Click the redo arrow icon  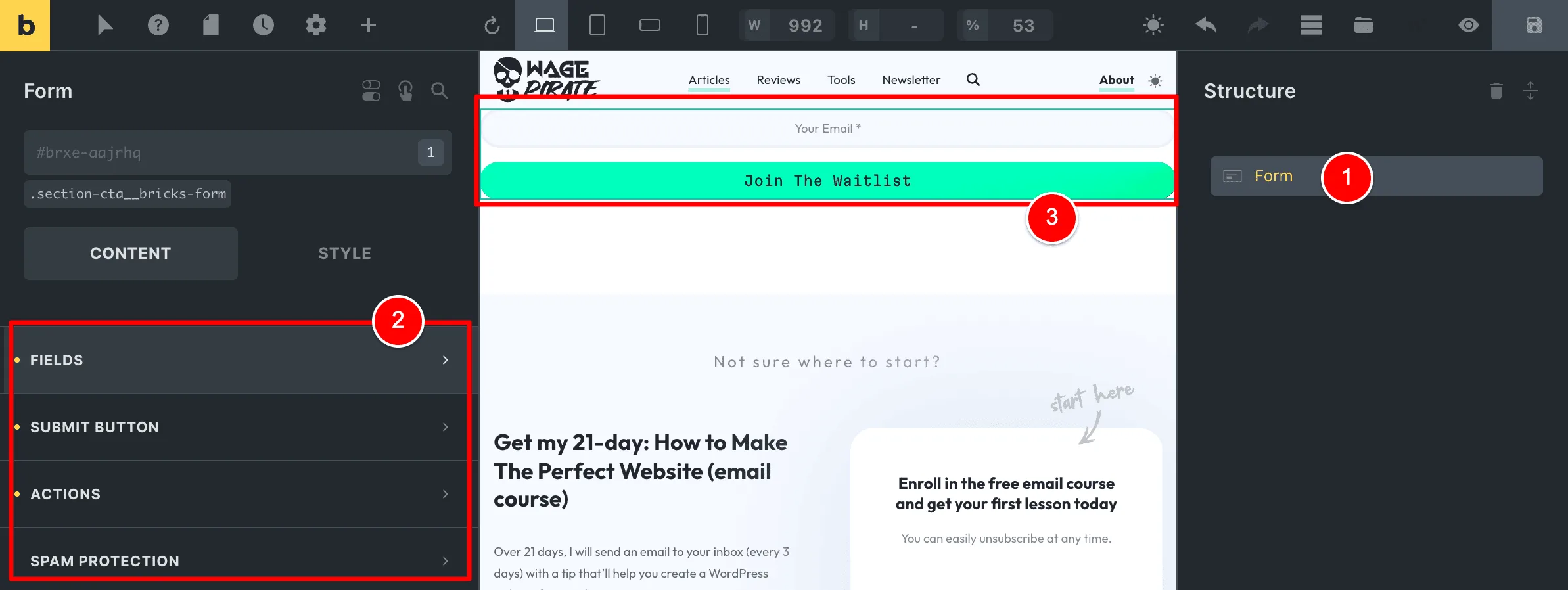tap(1258, 26)
